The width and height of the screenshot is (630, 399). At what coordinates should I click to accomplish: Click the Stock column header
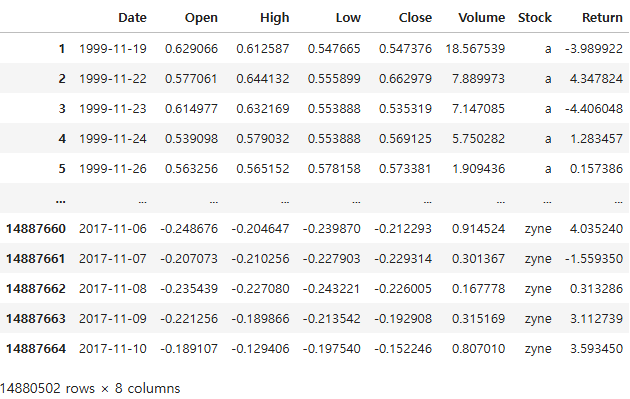tap(535, 18)
